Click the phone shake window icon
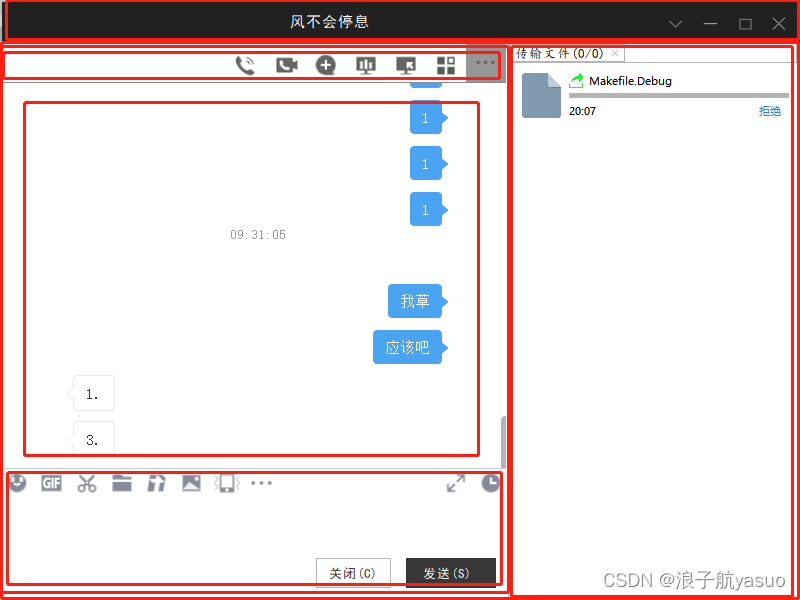 pyautogui.click(x=227, y=483)
